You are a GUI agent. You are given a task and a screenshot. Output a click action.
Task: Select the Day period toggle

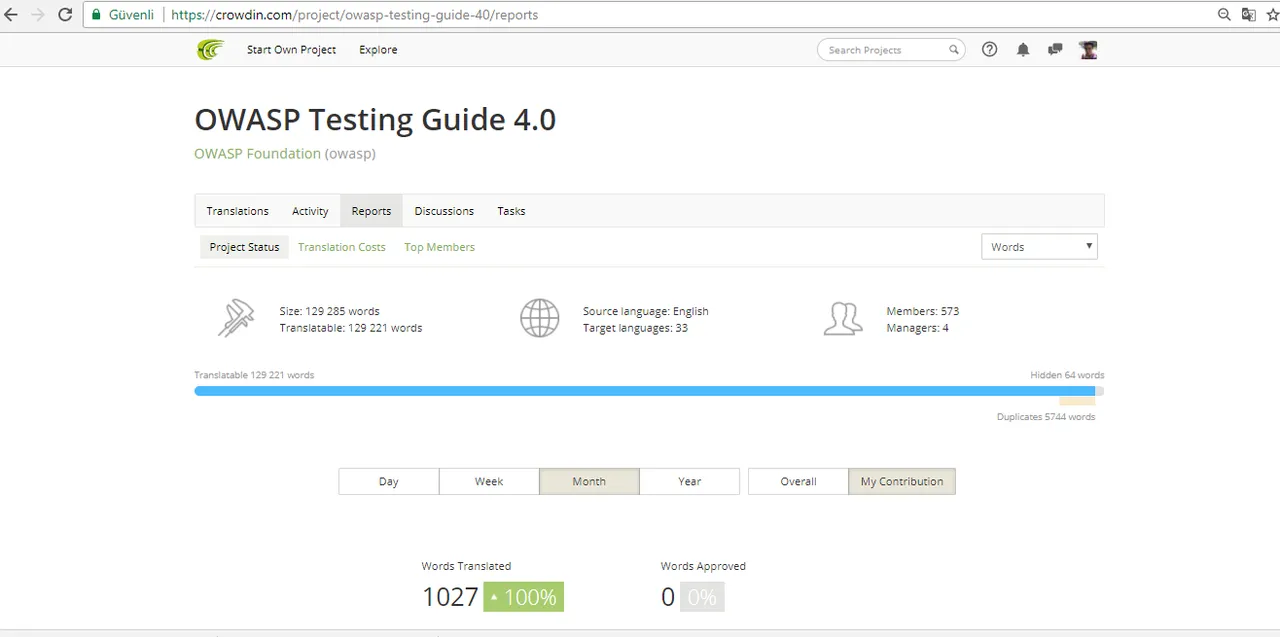tap(389, 481)
